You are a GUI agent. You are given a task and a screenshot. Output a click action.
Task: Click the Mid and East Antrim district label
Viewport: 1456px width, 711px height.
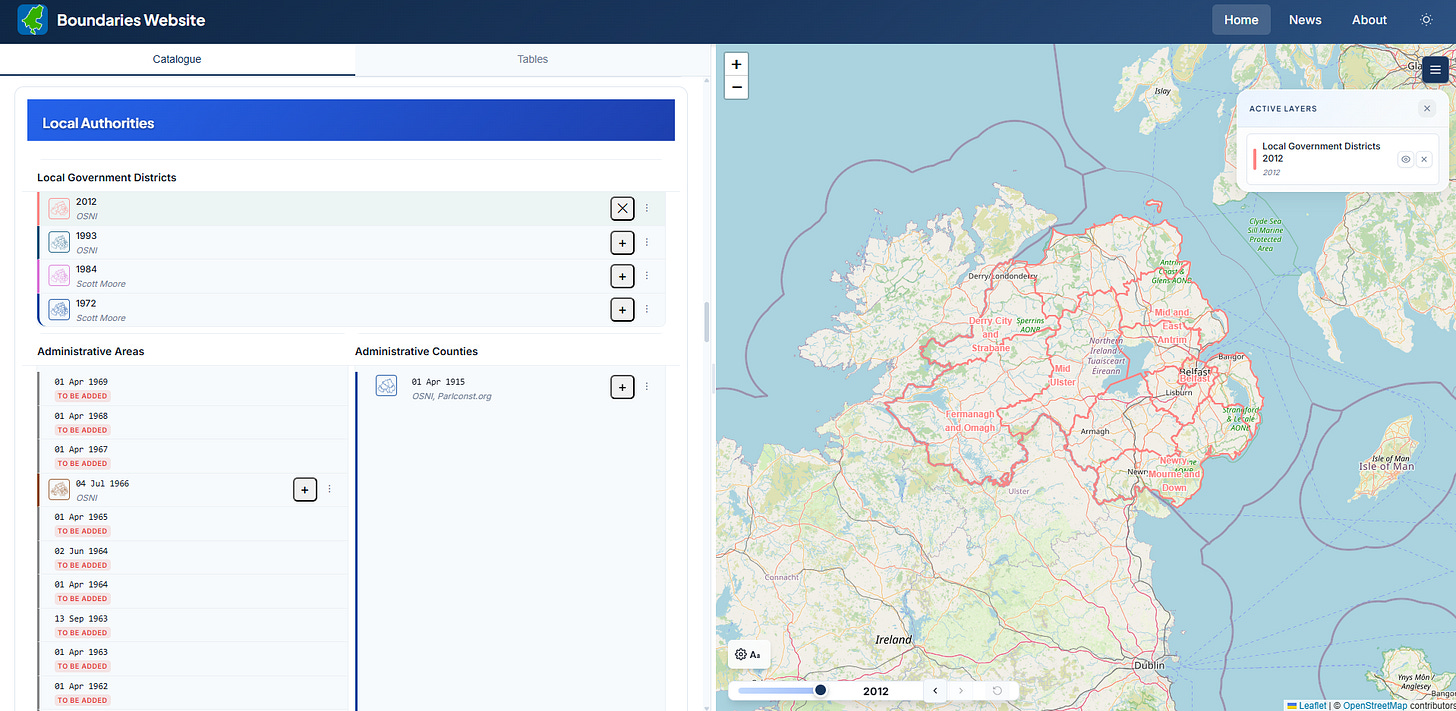1171,326
